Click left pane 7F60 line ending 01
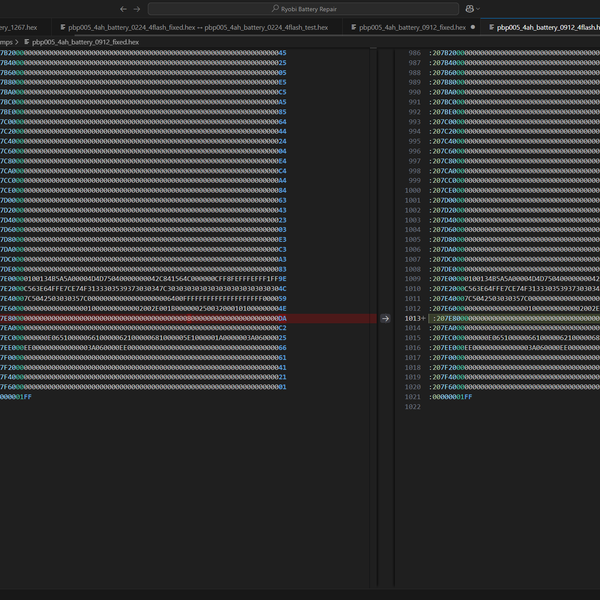Screen dimensions: 600x600 pos(143,387)
